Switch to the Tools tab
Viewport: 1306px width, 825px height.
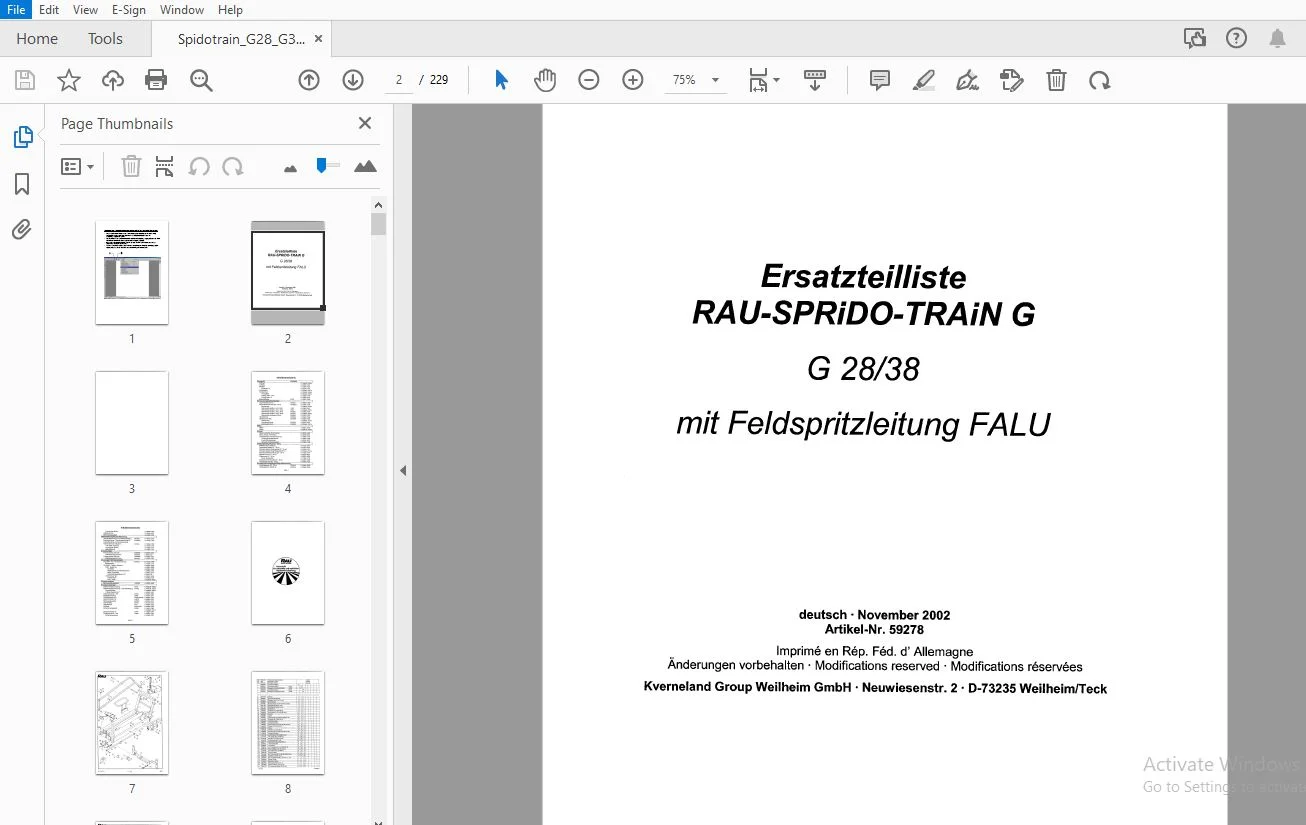coord(105,39)
